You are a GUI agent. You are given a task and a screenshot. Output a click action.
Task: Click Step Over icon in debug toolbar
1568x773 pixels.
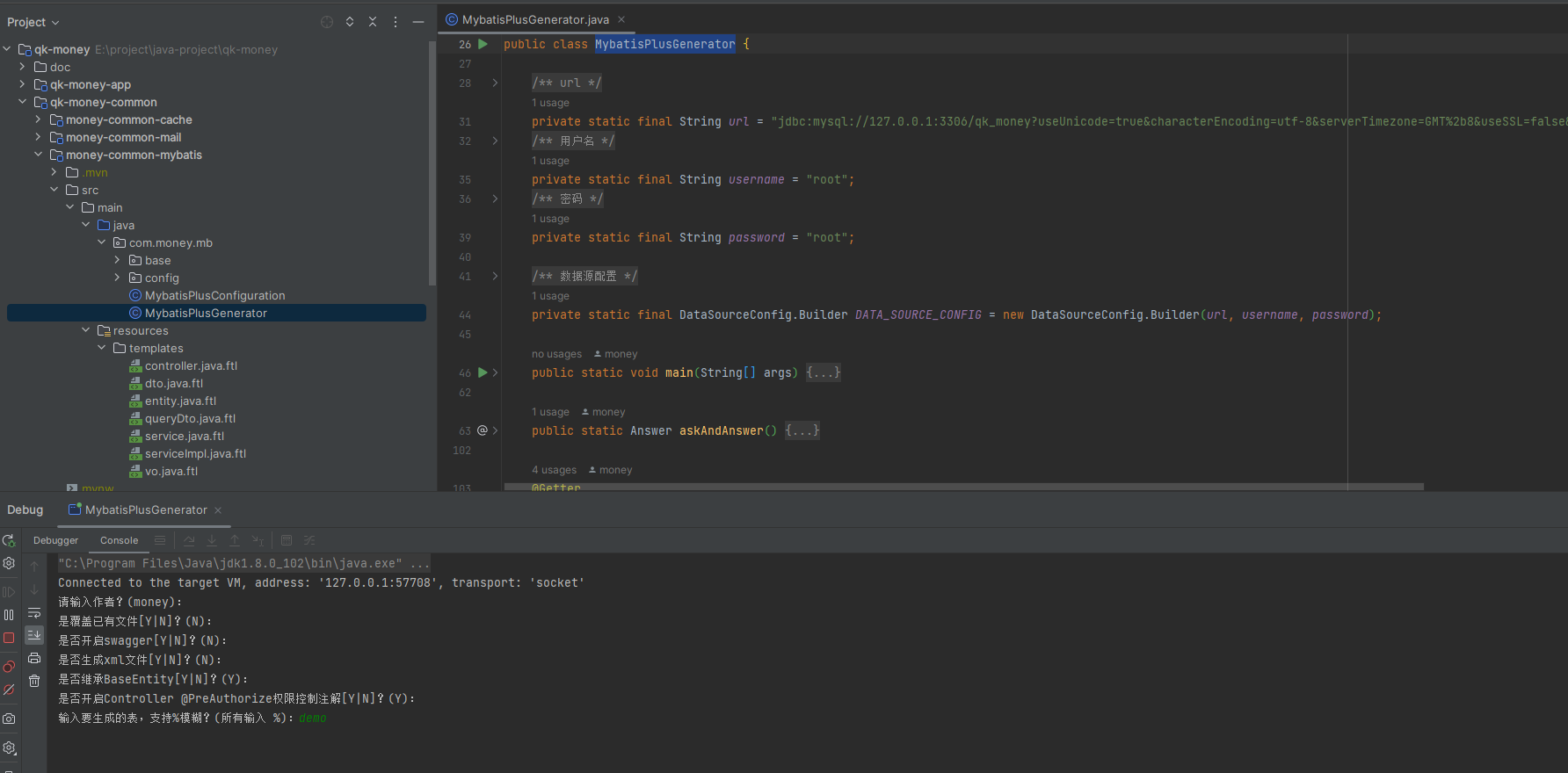tap(189, 540)
